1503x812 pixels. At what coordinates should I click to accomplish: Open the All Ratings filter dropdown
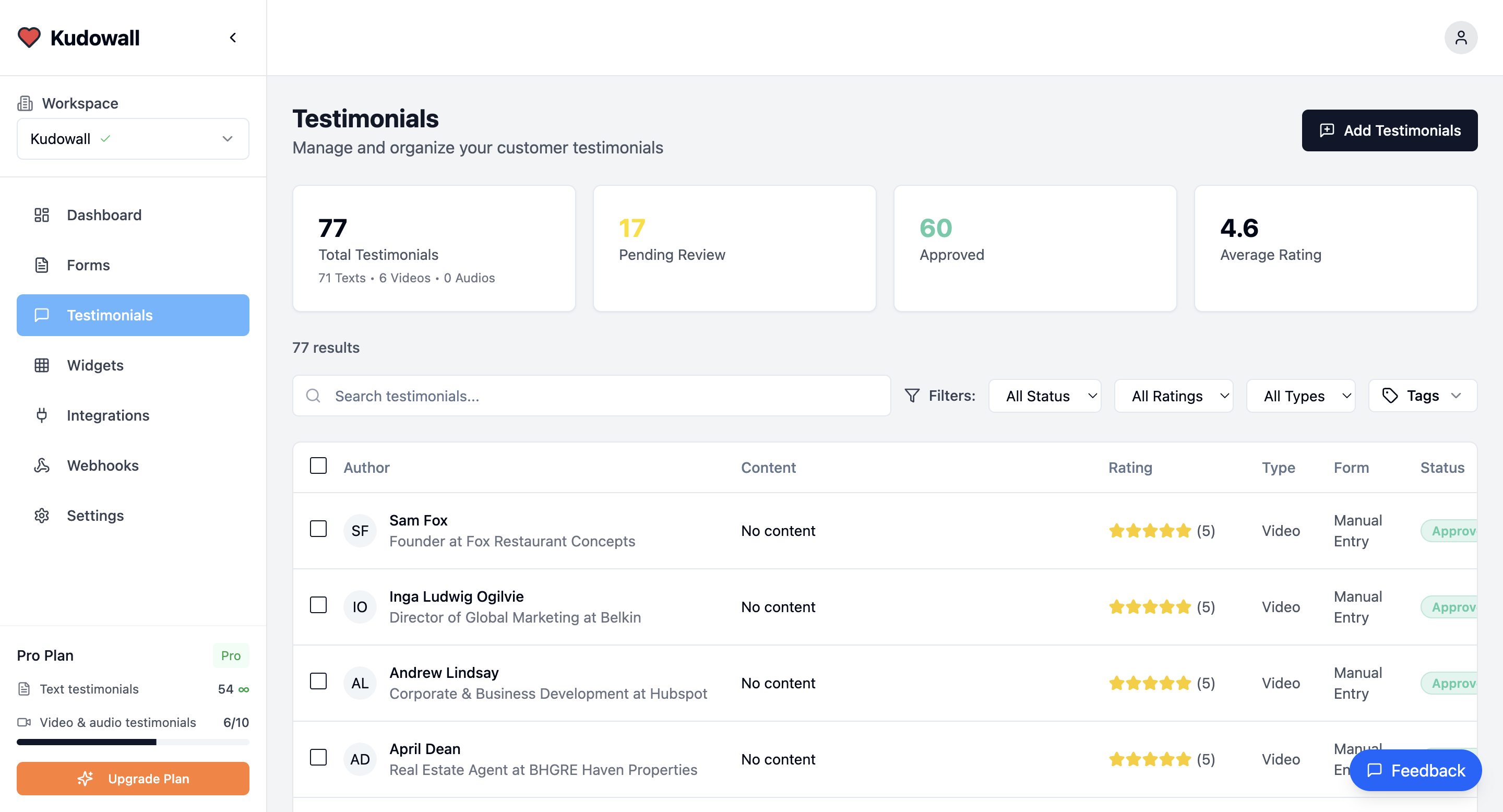(x=1173, y=396)
